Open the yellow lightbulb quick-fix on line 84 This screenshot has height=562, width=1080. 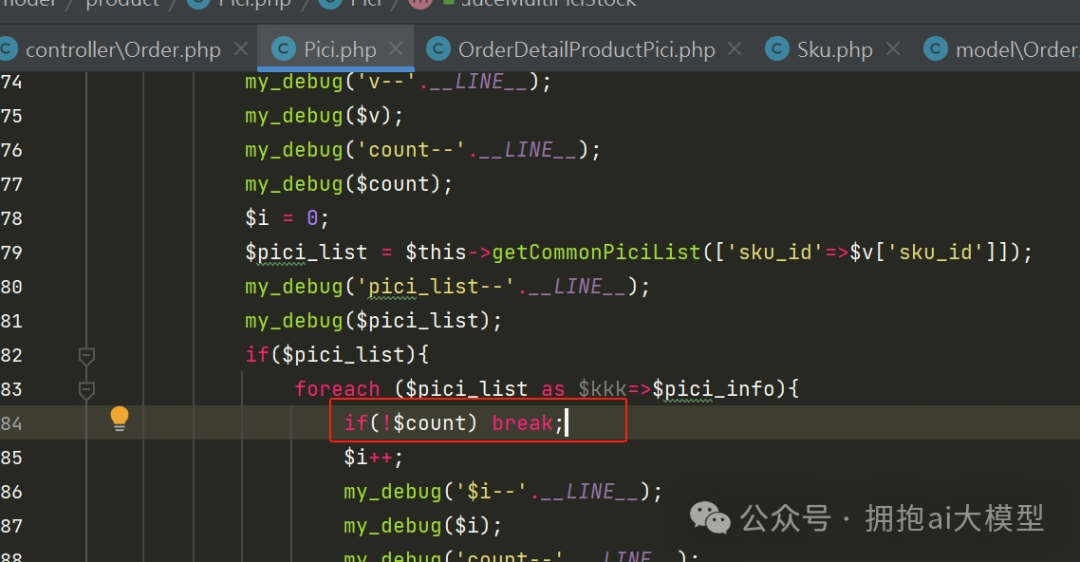[119, 419]
